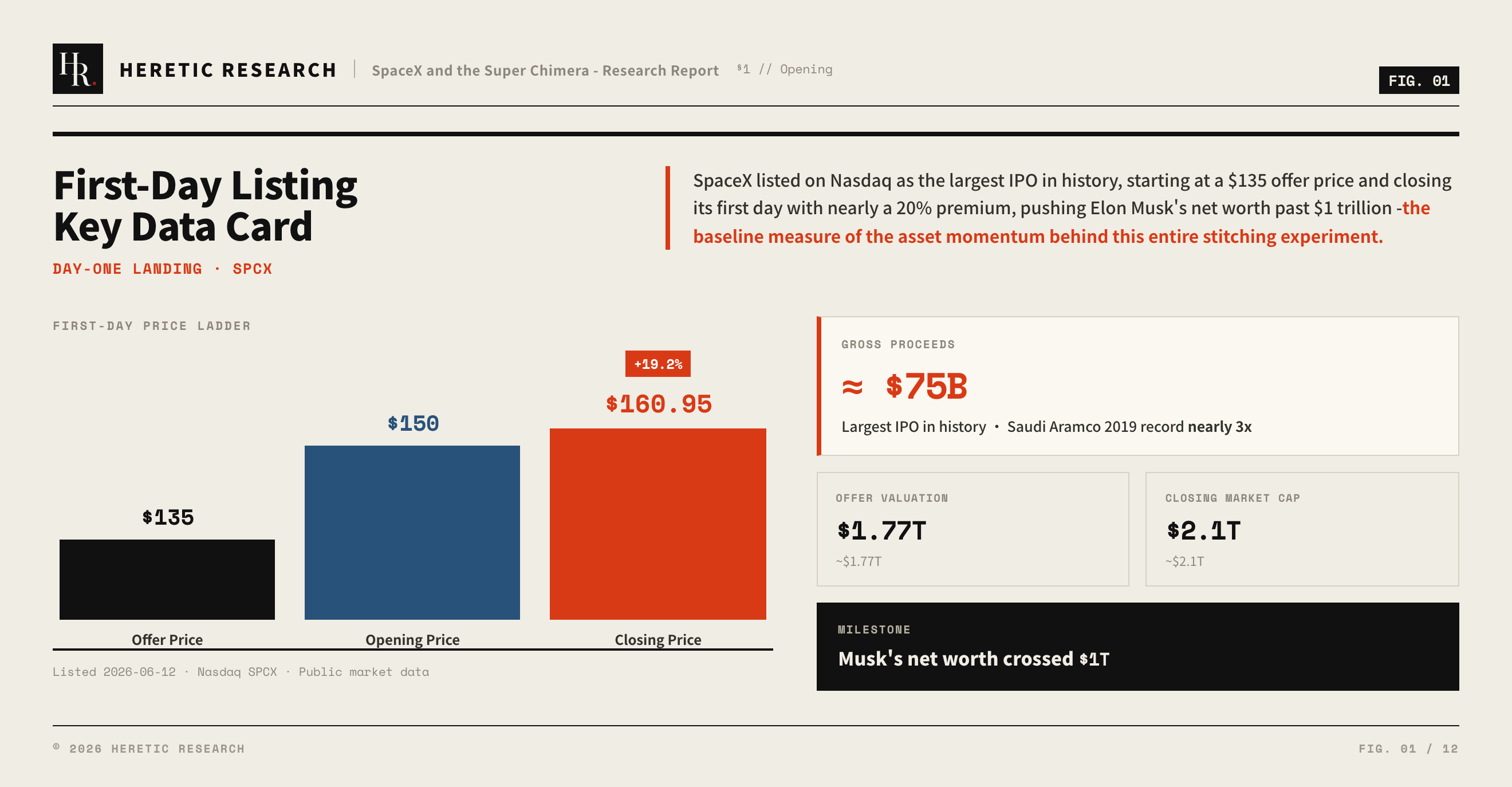This screenshot has width=1512, height=787.
Task: Click the red Closing Price bar
Action: click(657, 524)
